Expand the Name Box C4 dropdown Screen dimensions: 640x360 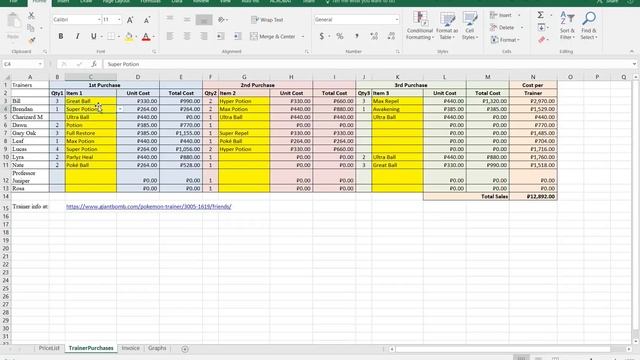40,64
